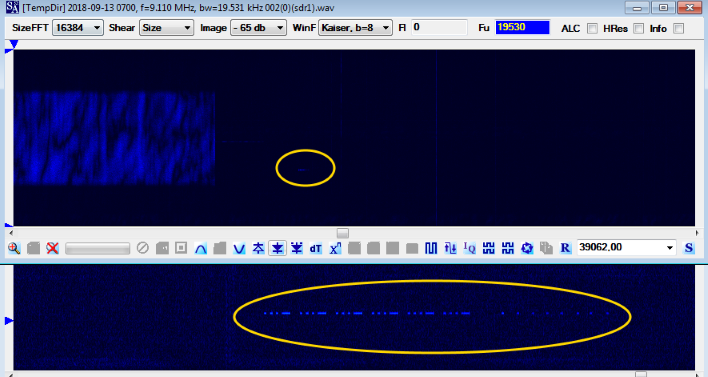708x377 pixels.
Task: Check the Info checkbox
Action: tap(678, 28)
